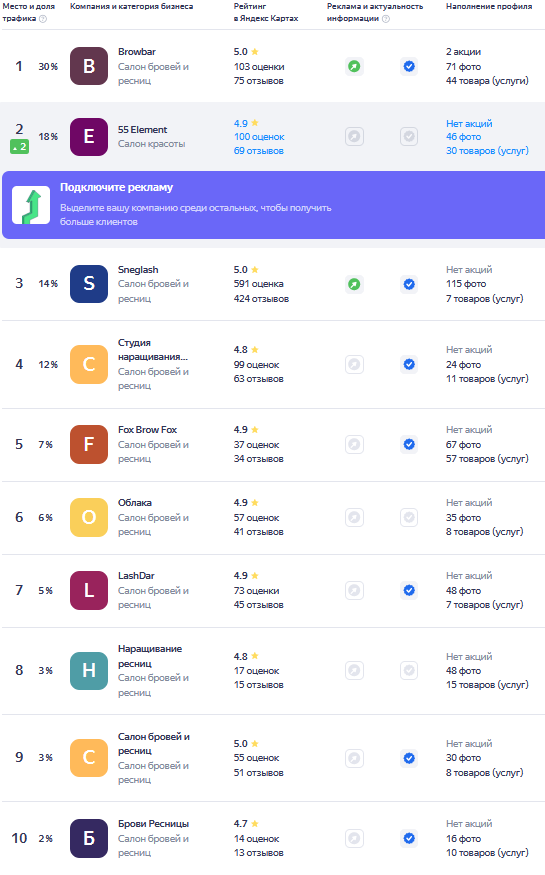
Task: Click grey verified badge in 55 Element row
Action: (409, 137)
